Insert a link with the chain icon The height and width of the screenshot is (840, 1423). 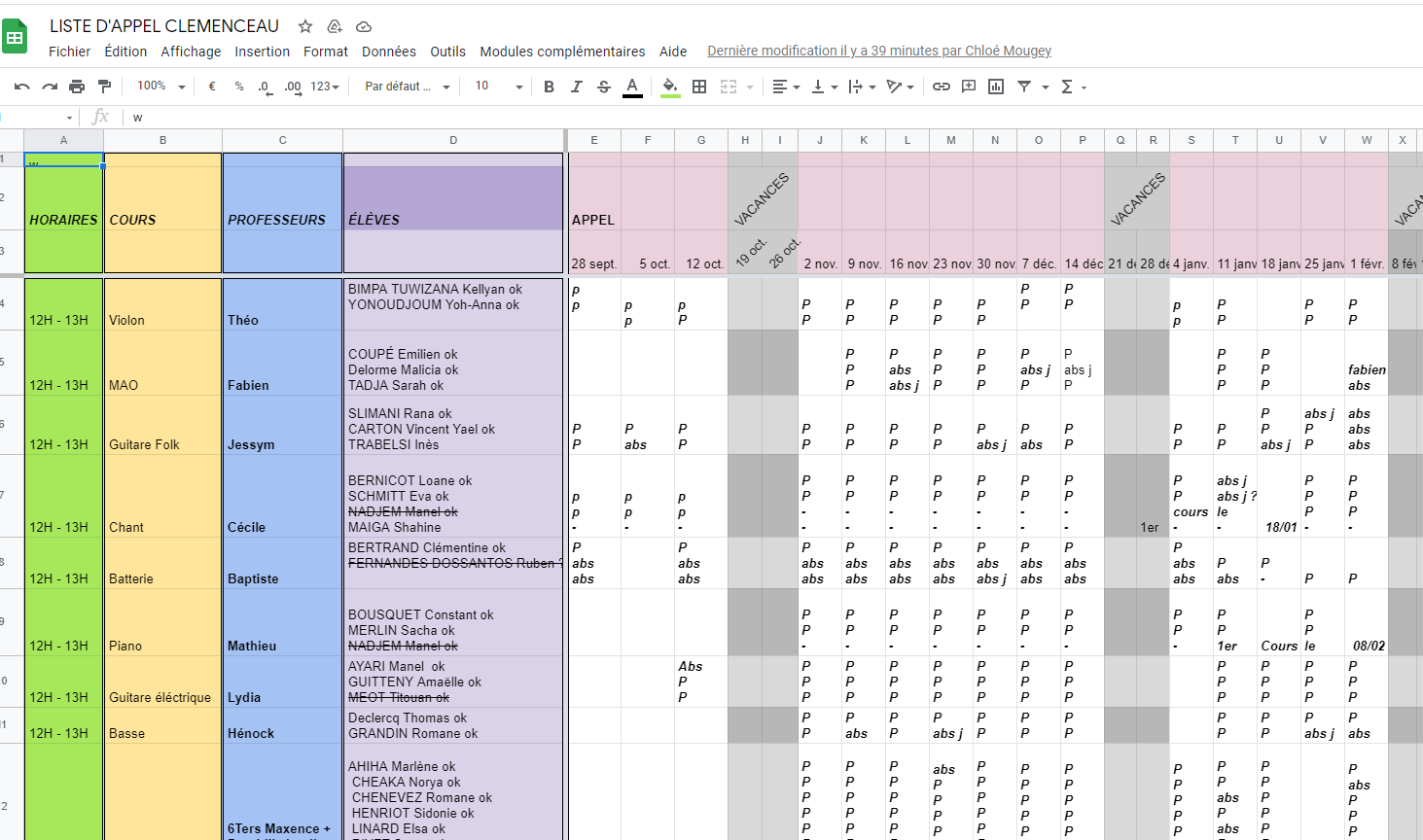coord(941,87)
